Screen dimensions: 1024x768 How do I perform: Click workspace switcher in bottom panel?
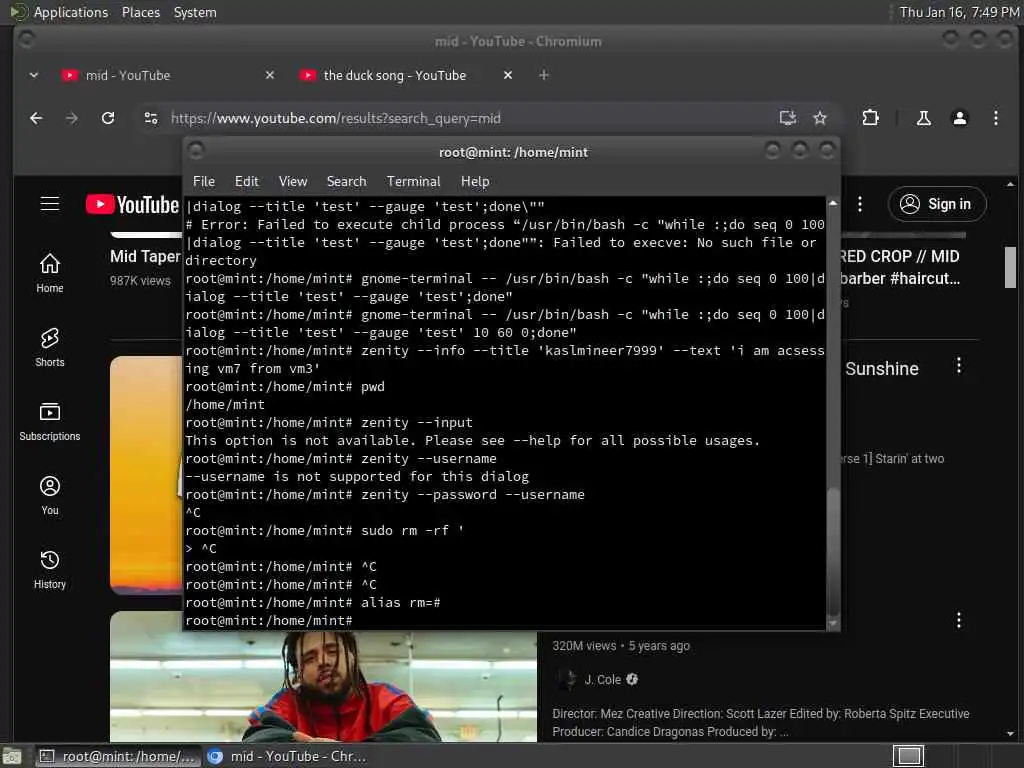tap(908, 756)
